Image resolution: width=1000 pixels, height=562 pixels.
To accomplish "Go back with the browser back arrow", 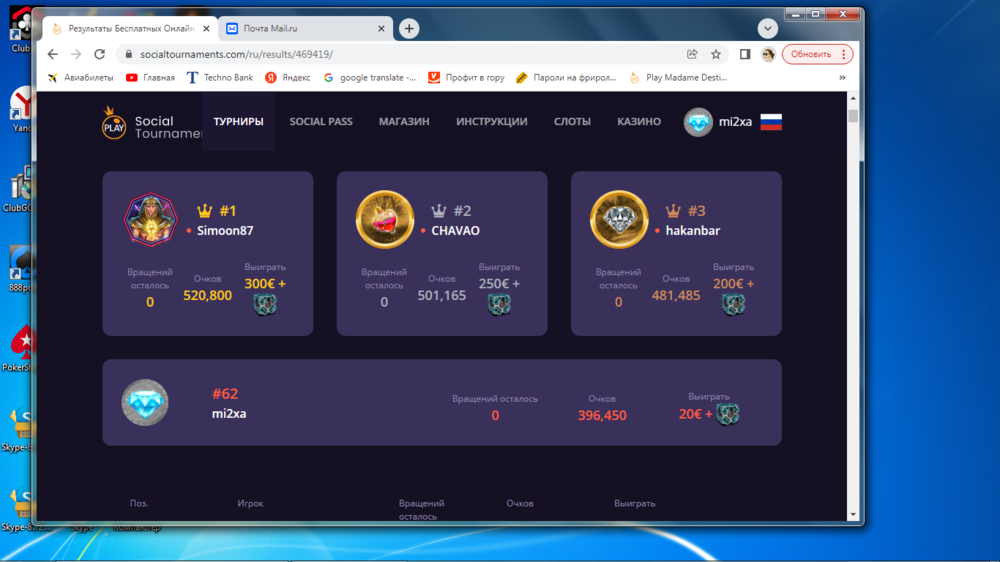I will (x=51, y=54).
